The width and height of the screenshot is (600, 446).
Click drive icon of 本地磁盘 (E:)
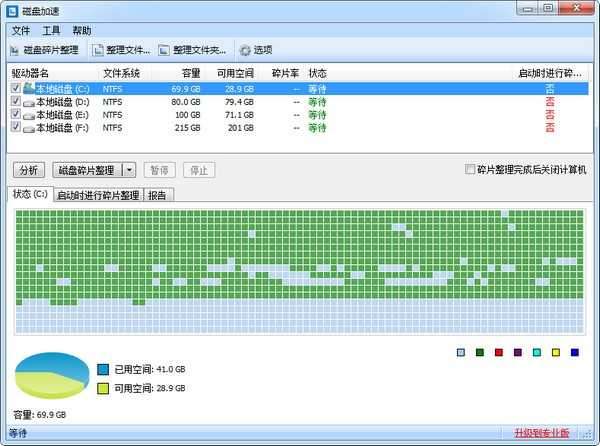29,116
